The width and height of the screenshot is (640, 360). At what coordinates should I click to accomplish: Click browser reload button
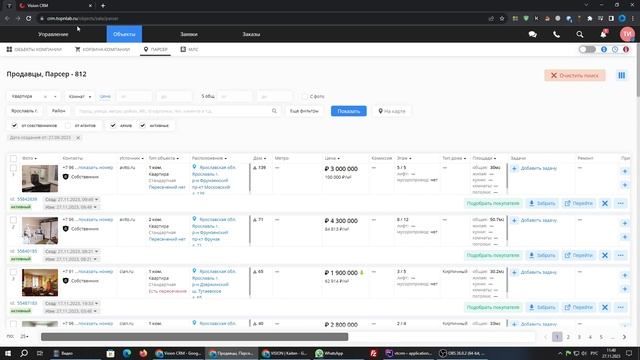[x=29, y=18]
